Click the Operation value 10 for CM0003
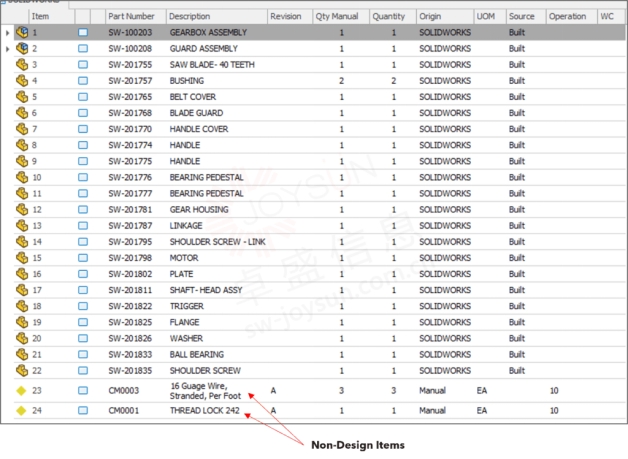The width and height of the screenshot is (628, 459). click(554, 391)
